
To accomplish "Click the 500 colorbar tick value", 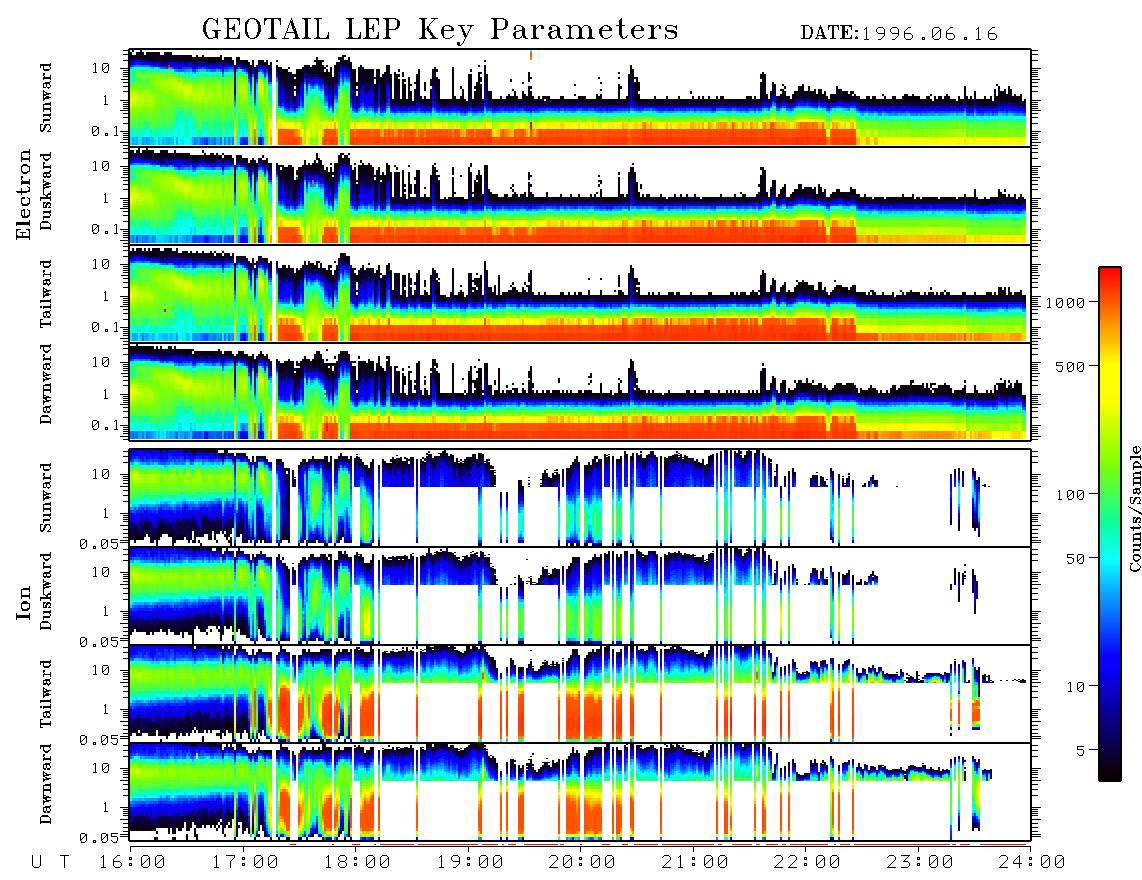I will tap(1070, 366).
